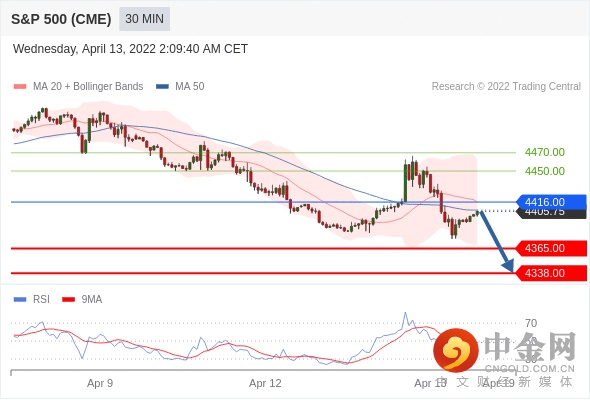
Task: Click the S&P 500 (CME) title
Action: tap(61, 19)
